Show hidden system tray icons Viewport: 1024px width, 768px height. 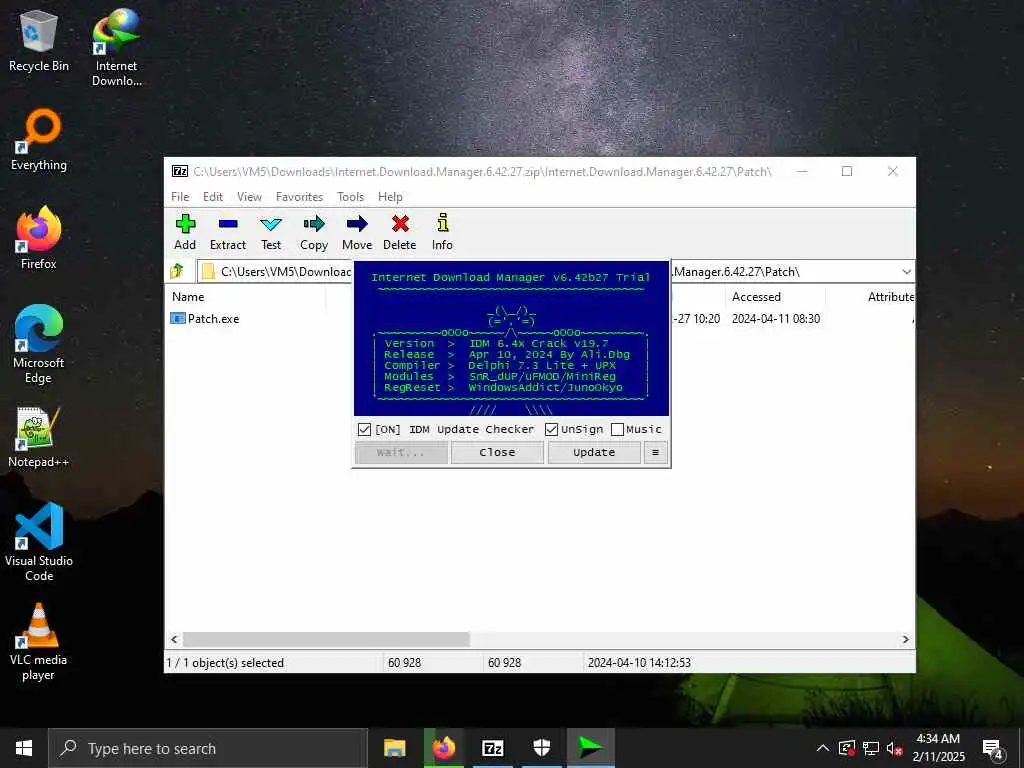pyautogui.click(x=823, y=748)
